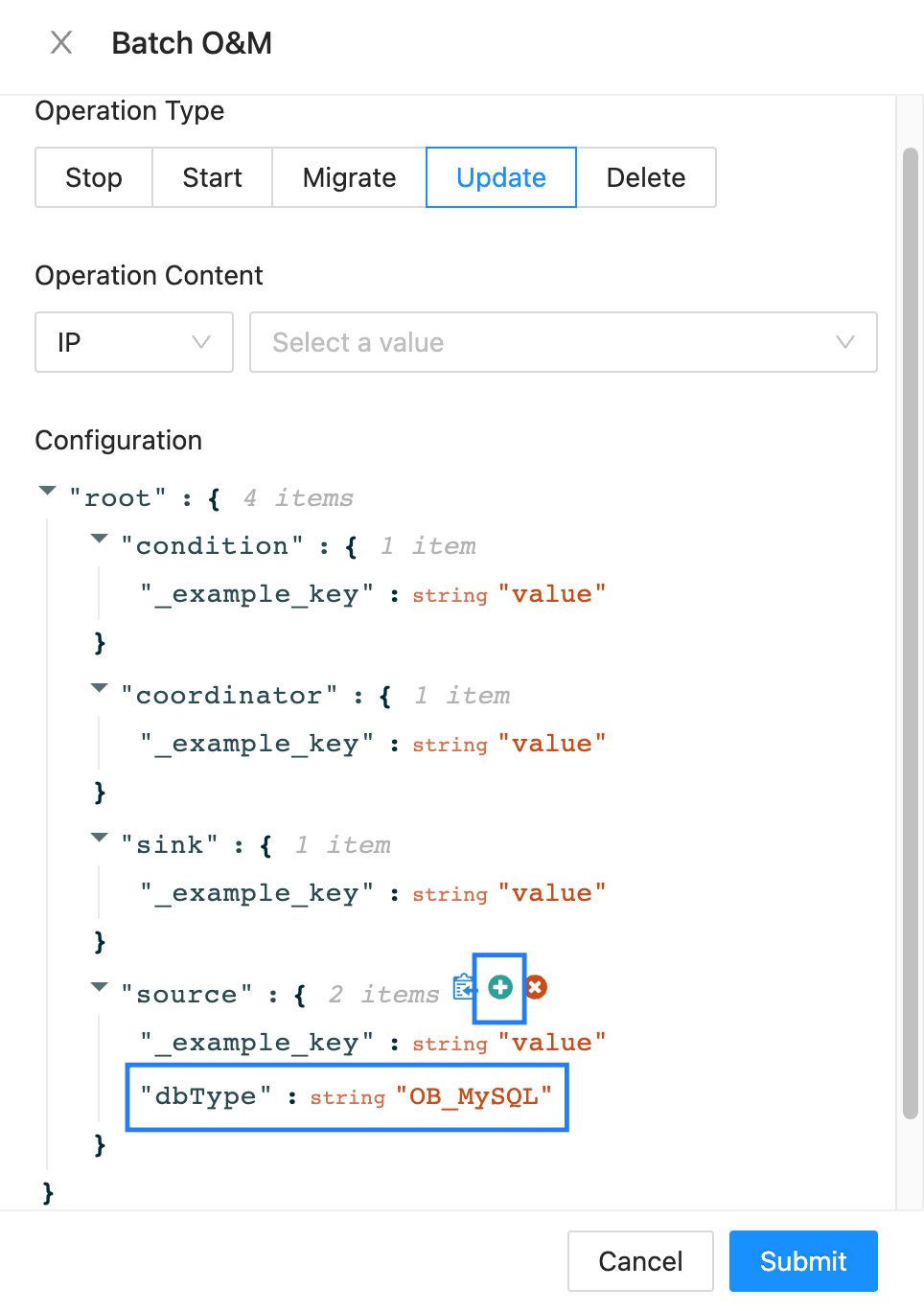This screenshot has height=1311, width=924.
Task: Choose the Migrate operation type
Action: click(349, 177)
